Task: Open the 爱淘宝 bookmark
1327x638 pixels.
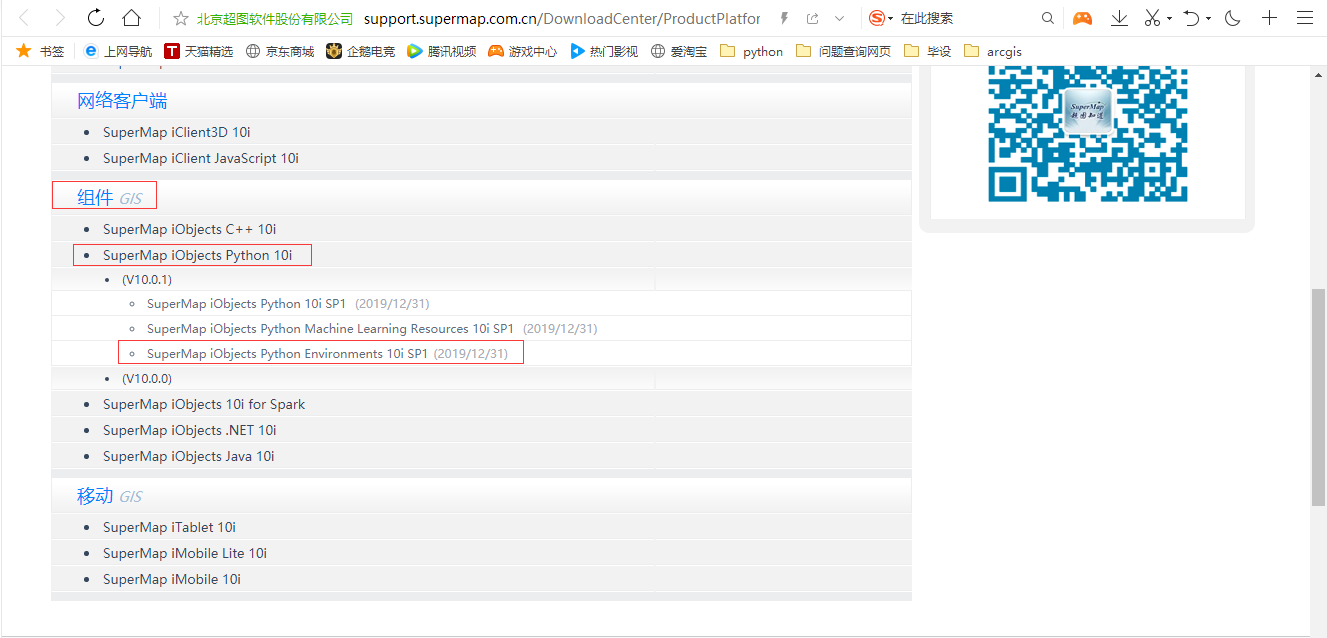Action: 679,51
